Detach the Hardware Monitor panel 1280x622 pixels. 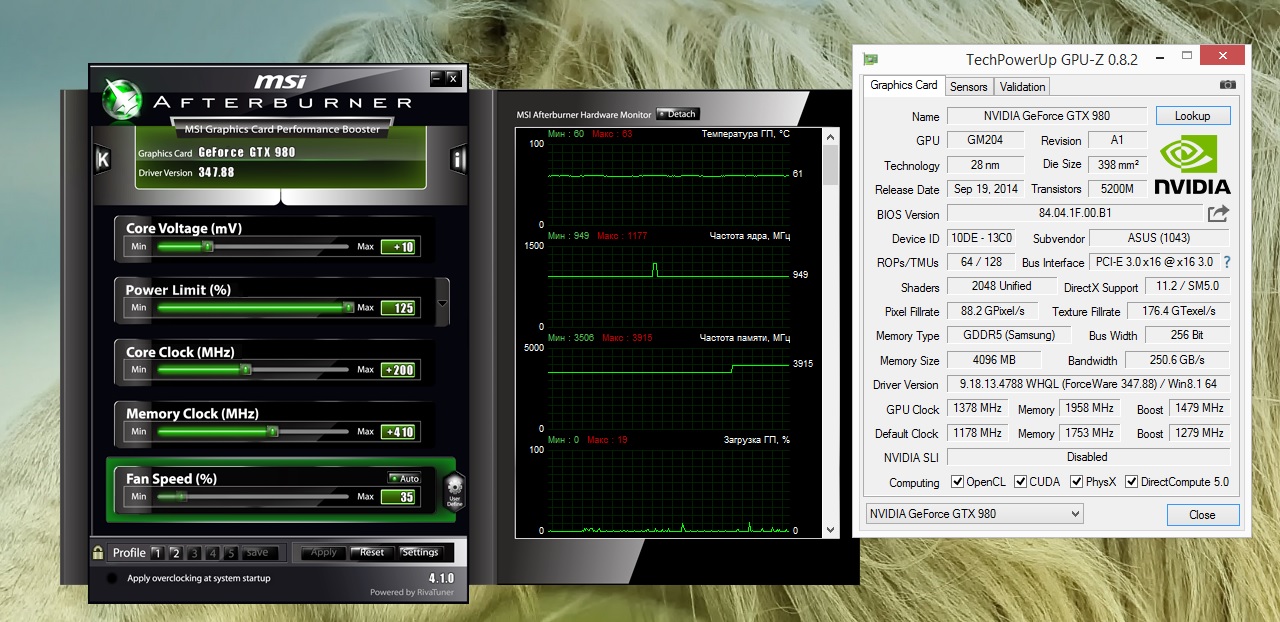coord(678,114)
